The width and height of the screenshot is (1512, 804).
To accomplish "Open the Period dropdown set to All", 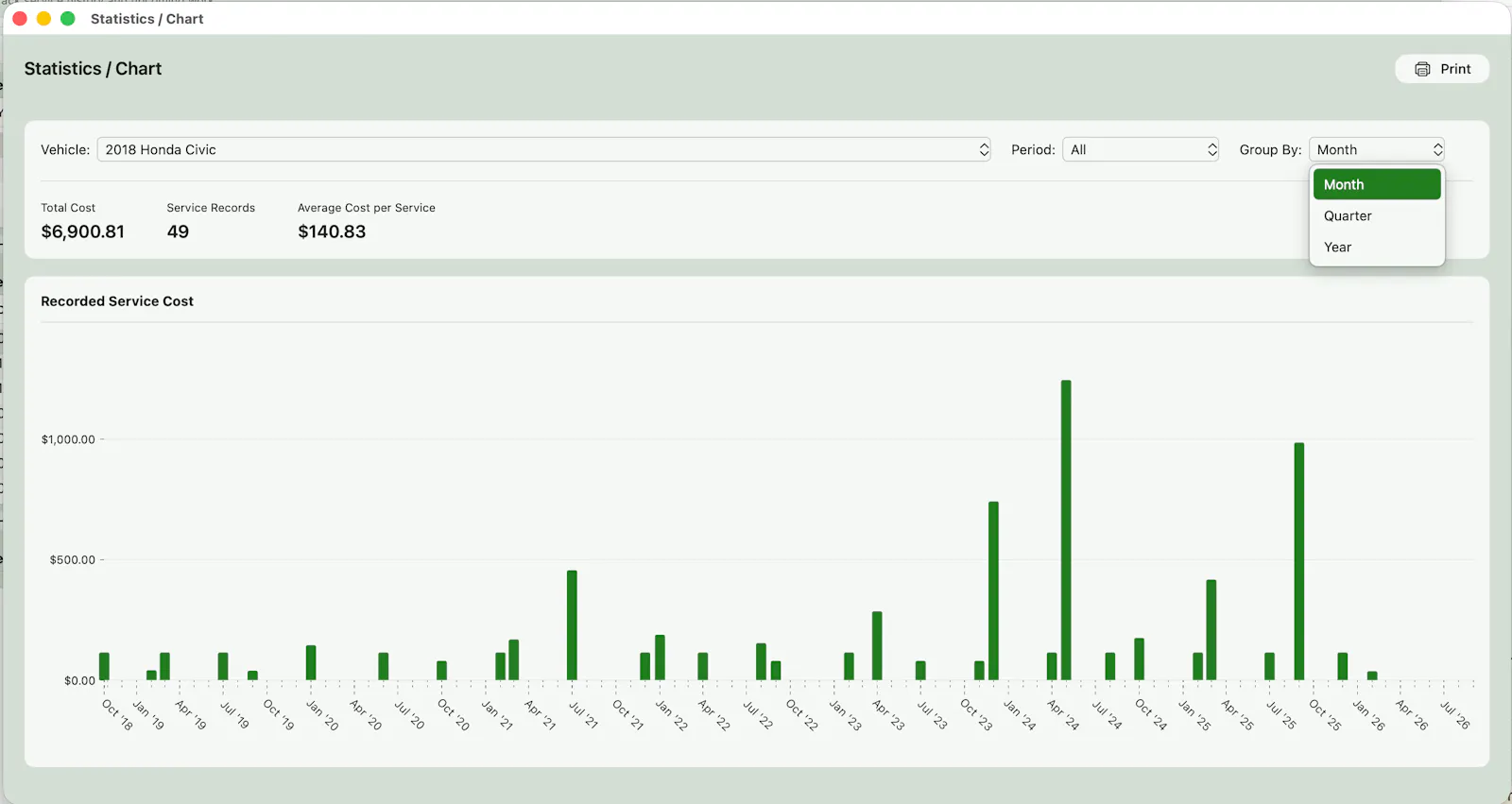I will (1141, 149).
